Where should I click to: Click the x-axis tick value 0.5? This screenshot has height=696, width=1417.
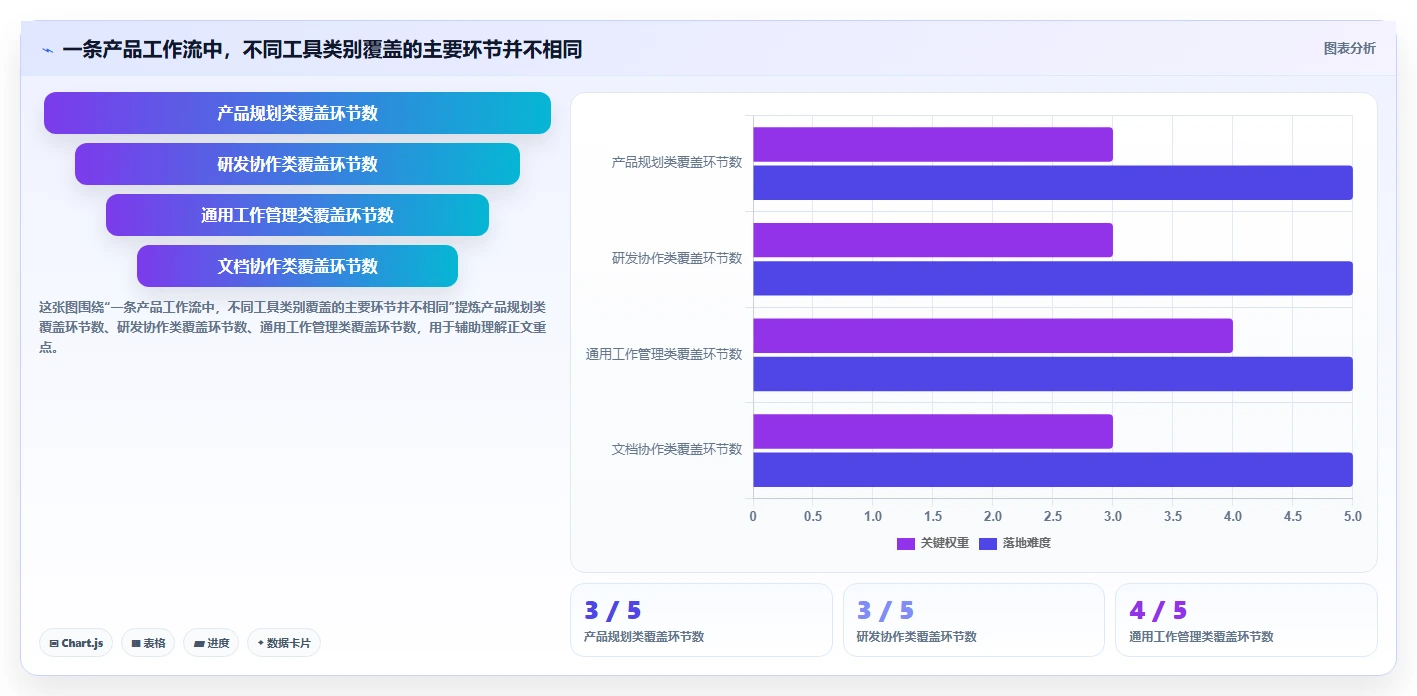813,516
